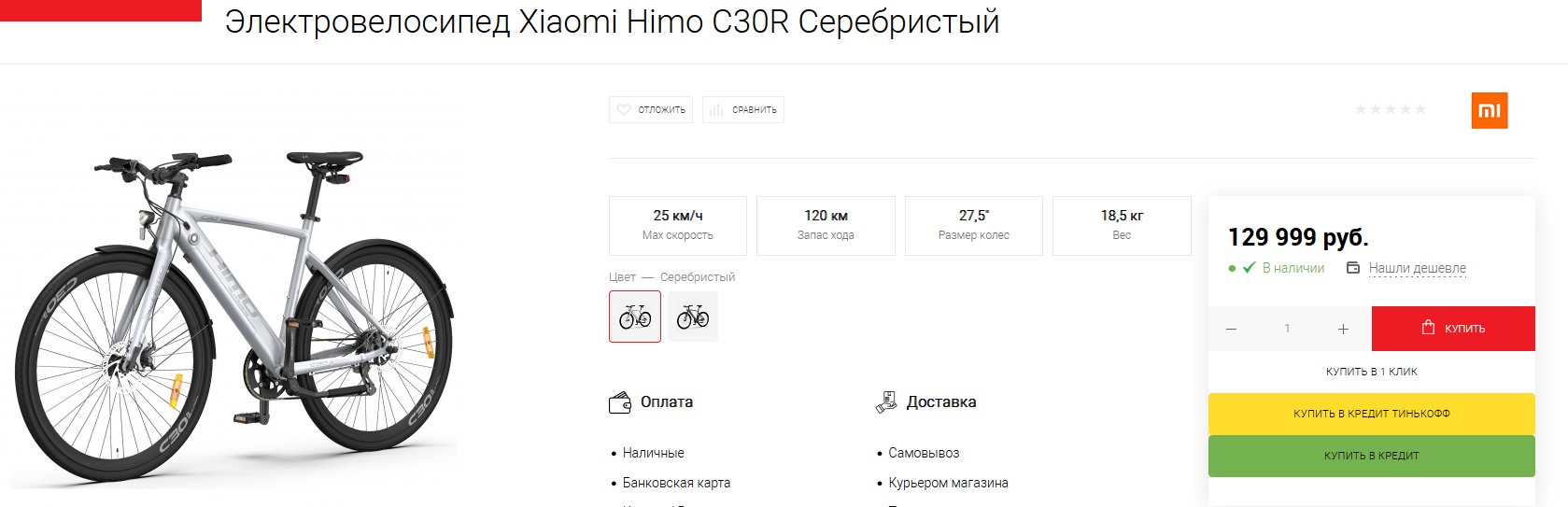Add to cart with red Купить button

[x=1453, y=329]
